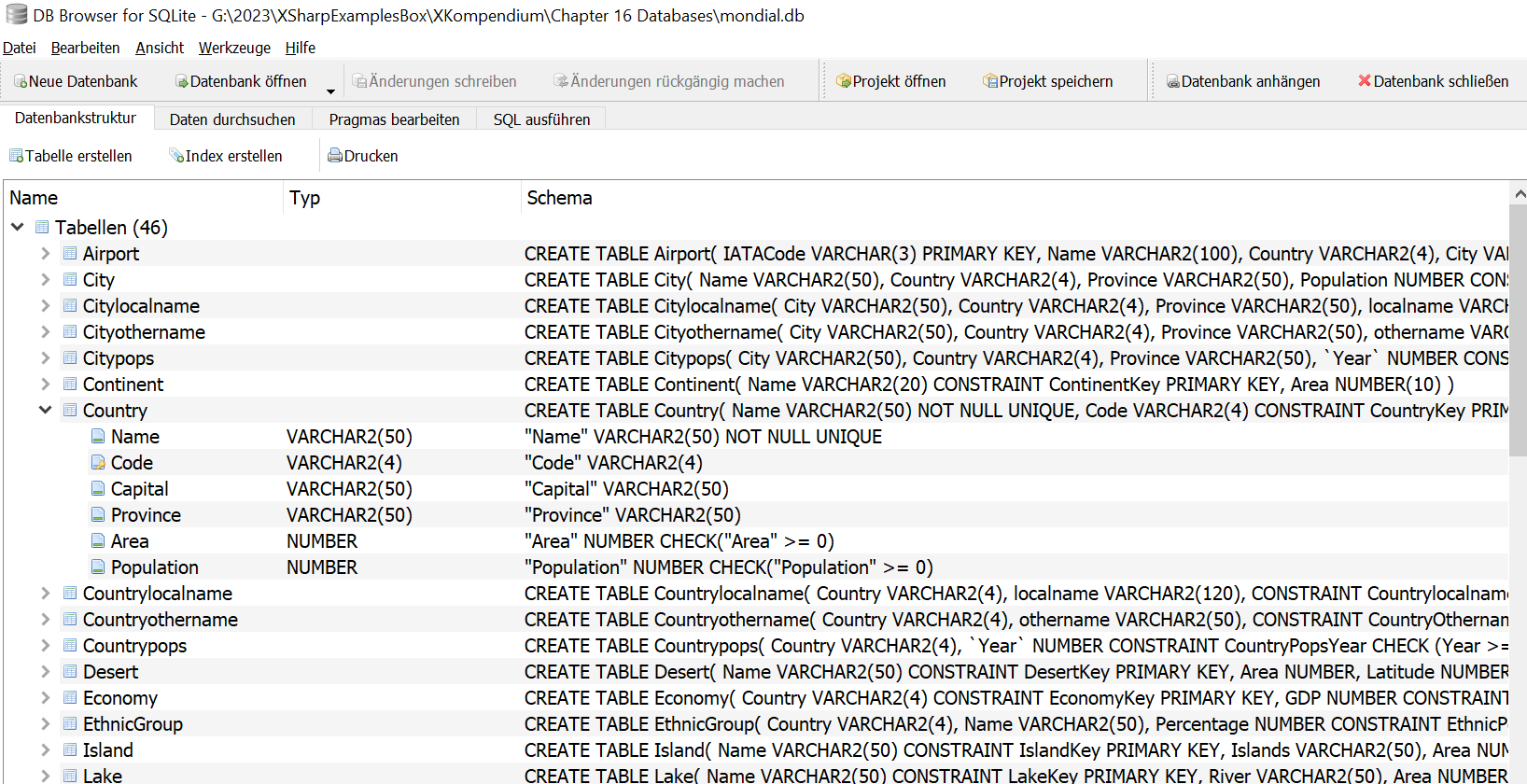This screenshot has height=784, width=1527.
Task: Click the Capital column field icon
Action: [98, 489]
